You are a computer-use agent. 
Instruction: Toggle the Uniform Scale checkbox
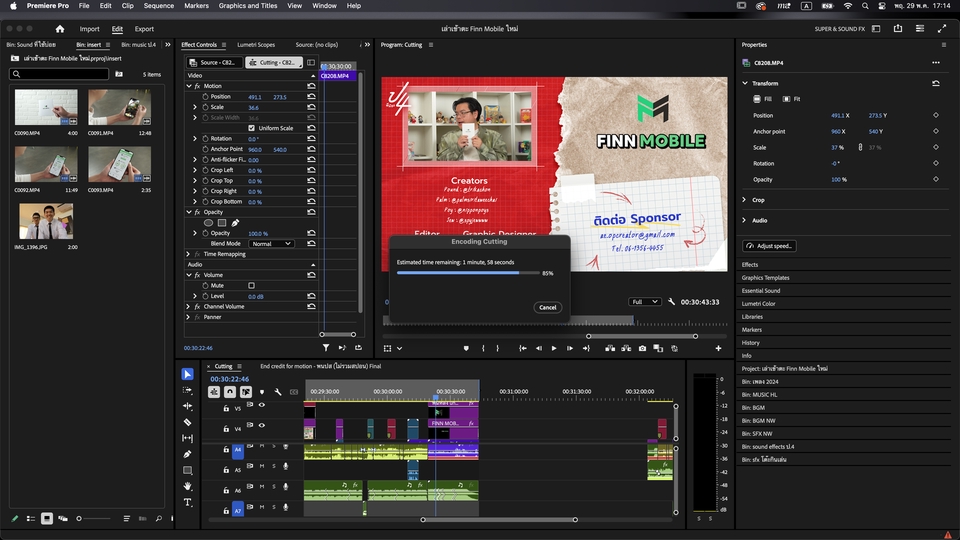[251, 128]
